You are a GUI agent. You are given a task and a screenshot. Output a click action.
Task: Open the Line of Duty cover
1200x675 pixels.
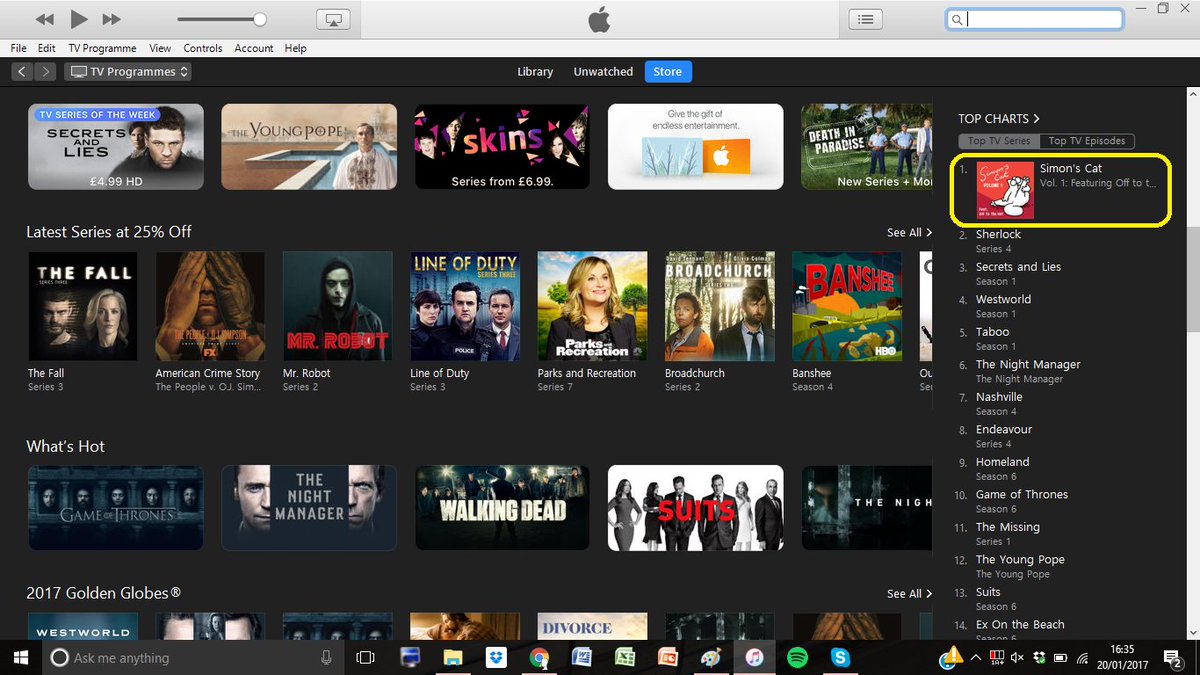(465, 306)
